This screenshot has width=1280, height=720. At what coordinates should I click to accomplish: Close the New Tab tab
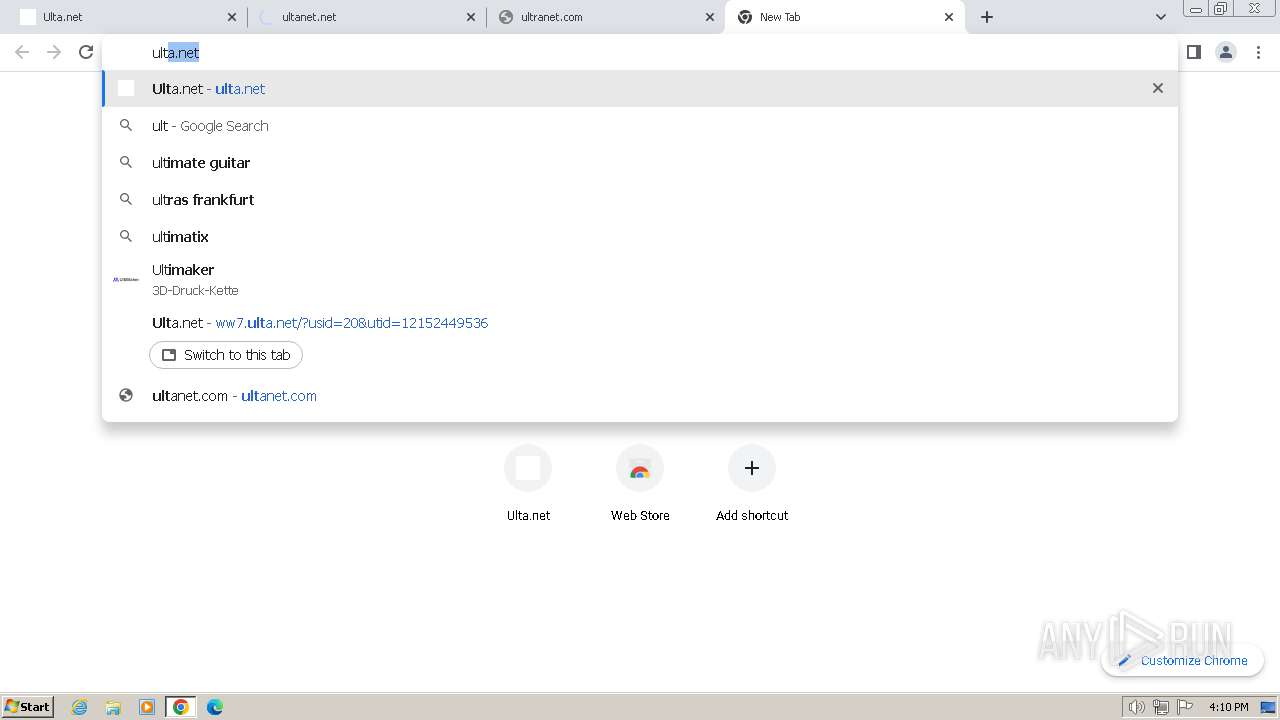949,17
